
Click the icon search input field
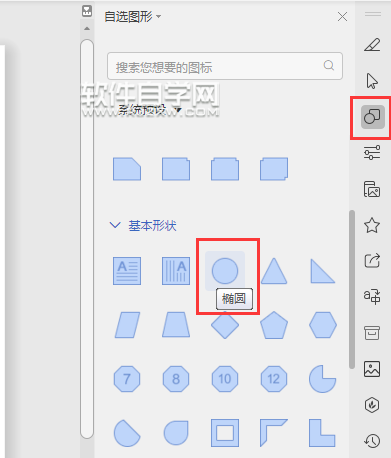(x=225, y=66)
